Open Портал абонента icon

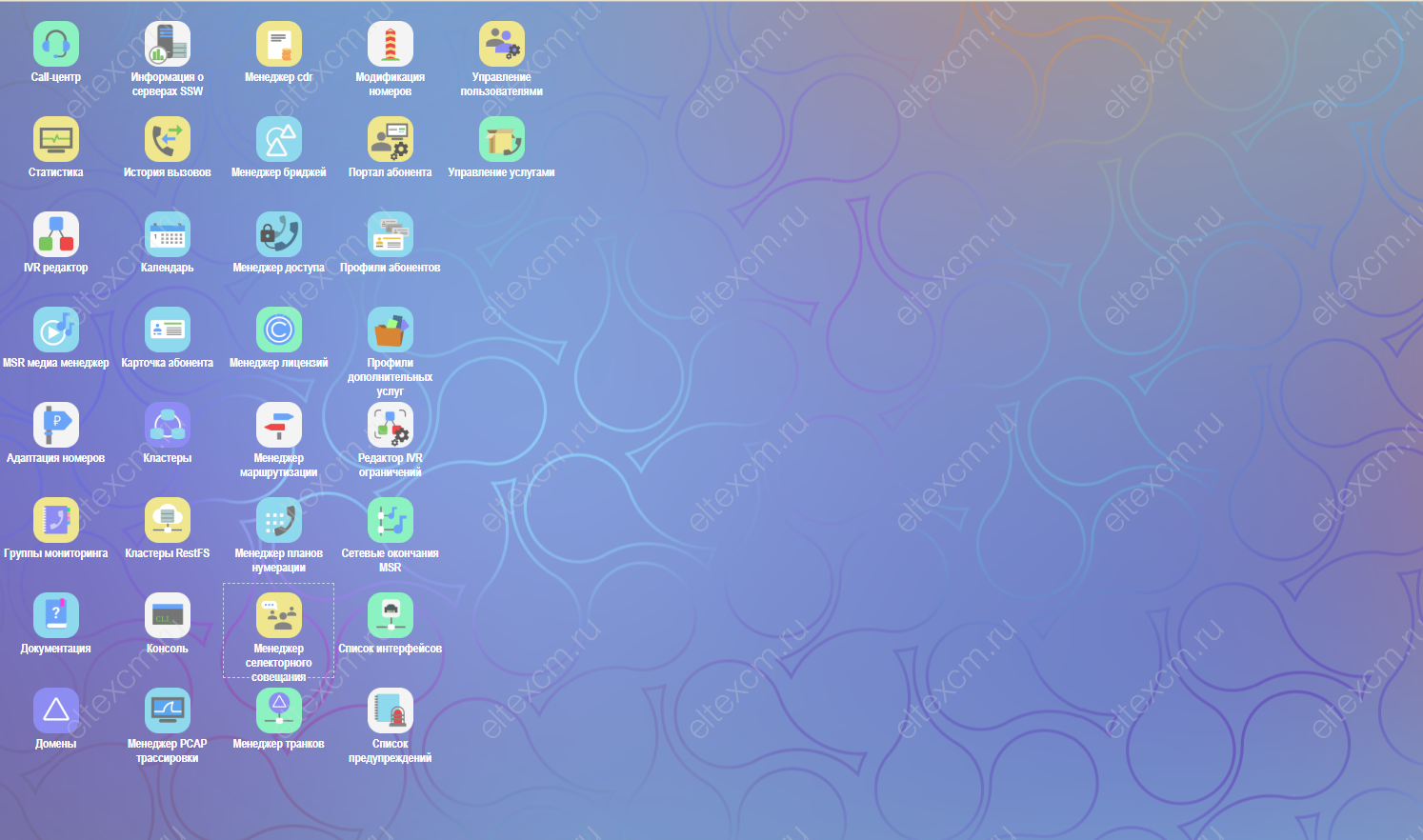tap(391, 139)
